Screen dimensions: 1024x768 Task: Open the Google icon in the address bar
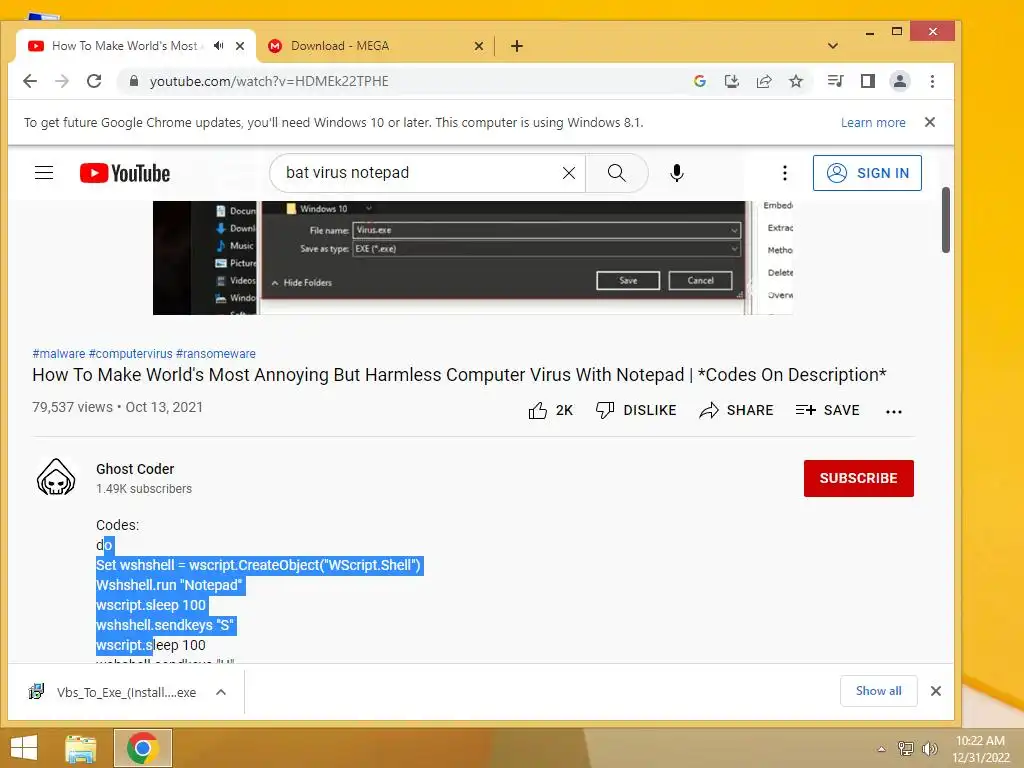[699, 81]
